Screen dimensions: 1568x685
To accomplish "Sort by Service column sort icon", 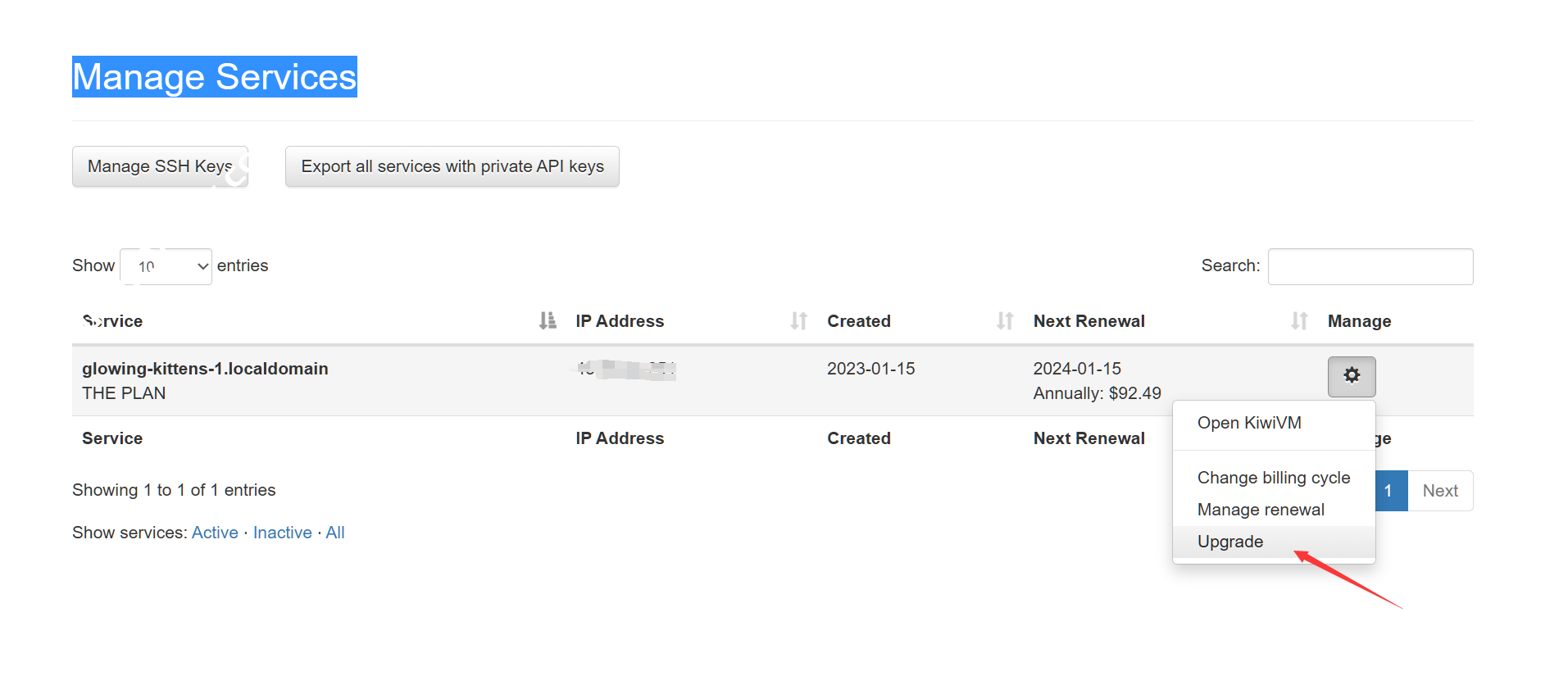I will (548, 321).
